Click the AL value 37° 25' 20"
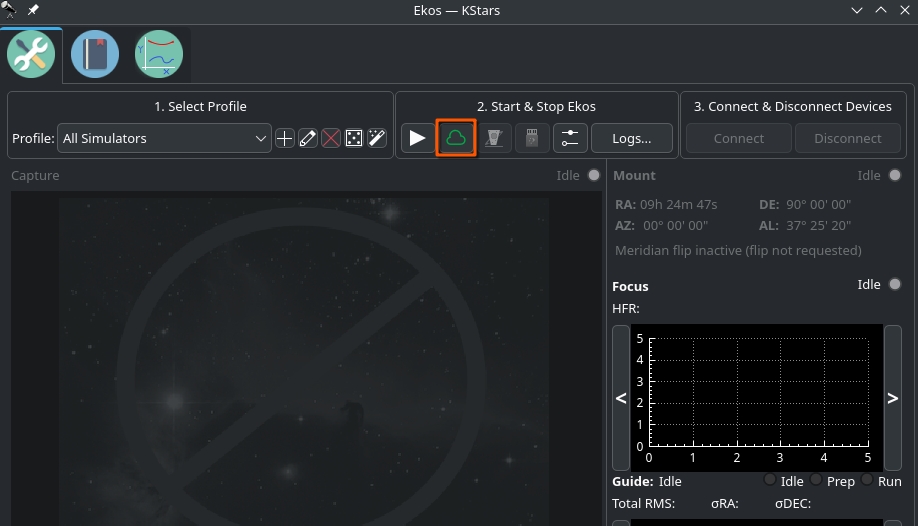Screen dimensions: 918x526 tap(818, 226)
